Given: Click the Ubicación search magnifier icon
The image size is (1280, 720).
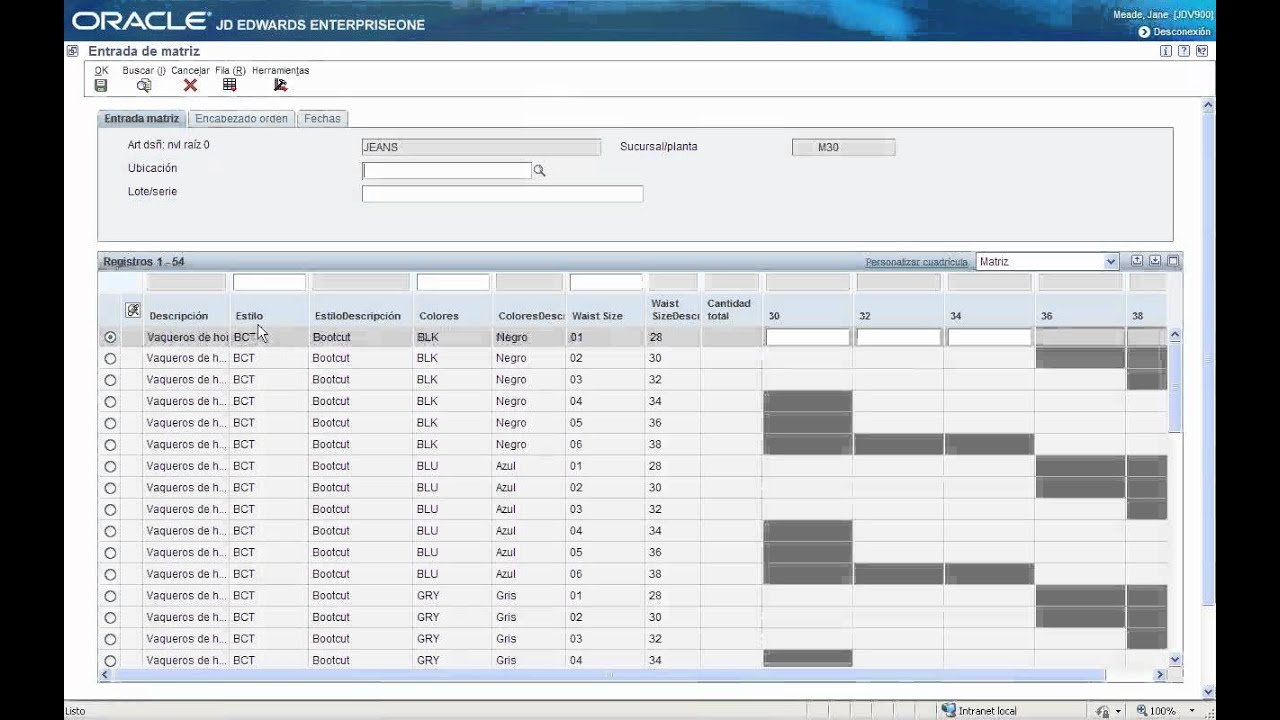Looking at the screenshot, I should pyautogui.click(x=540, y=171).
